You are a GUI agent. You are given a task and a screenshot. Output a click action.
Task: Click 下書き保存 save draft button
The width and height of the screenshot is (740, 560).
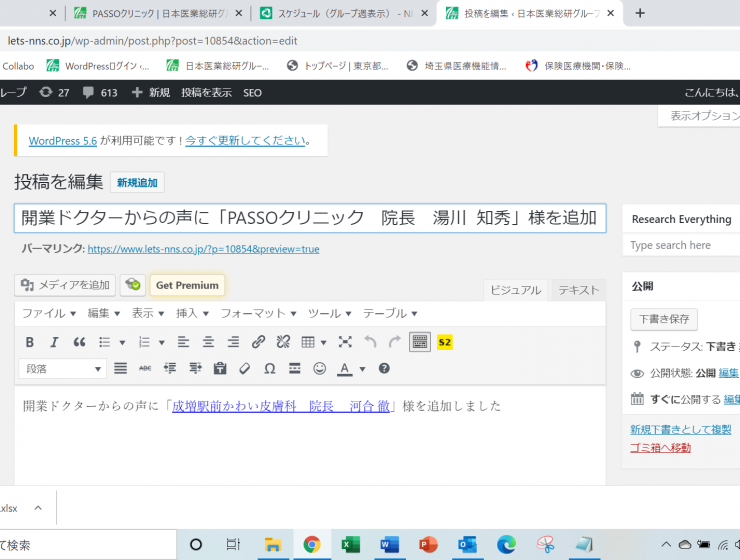point(664,319)
